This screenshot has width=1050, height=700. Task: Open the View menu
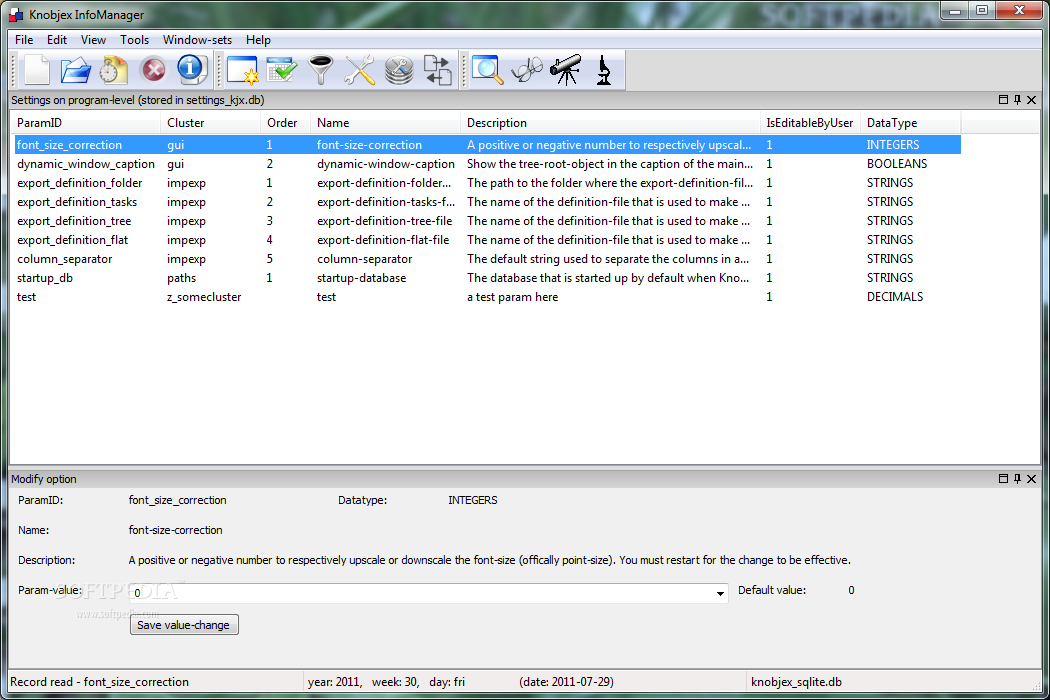coord(93,40)
